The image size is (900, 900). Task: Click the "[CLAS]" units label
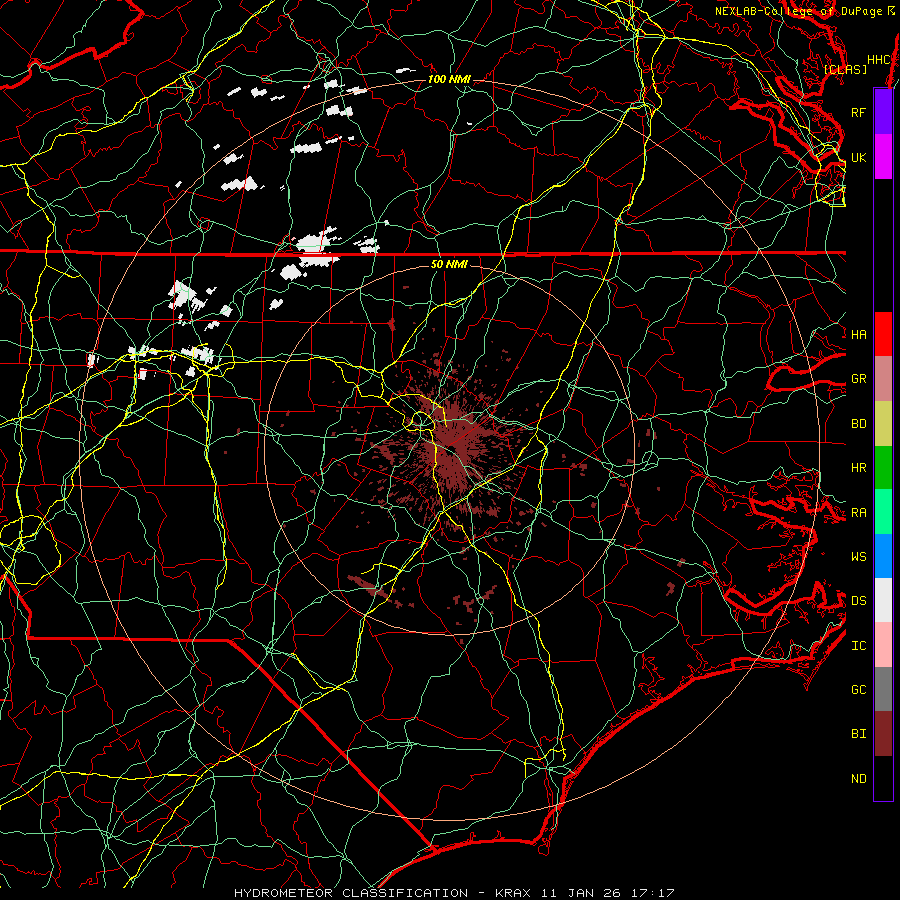pos(845,69)
